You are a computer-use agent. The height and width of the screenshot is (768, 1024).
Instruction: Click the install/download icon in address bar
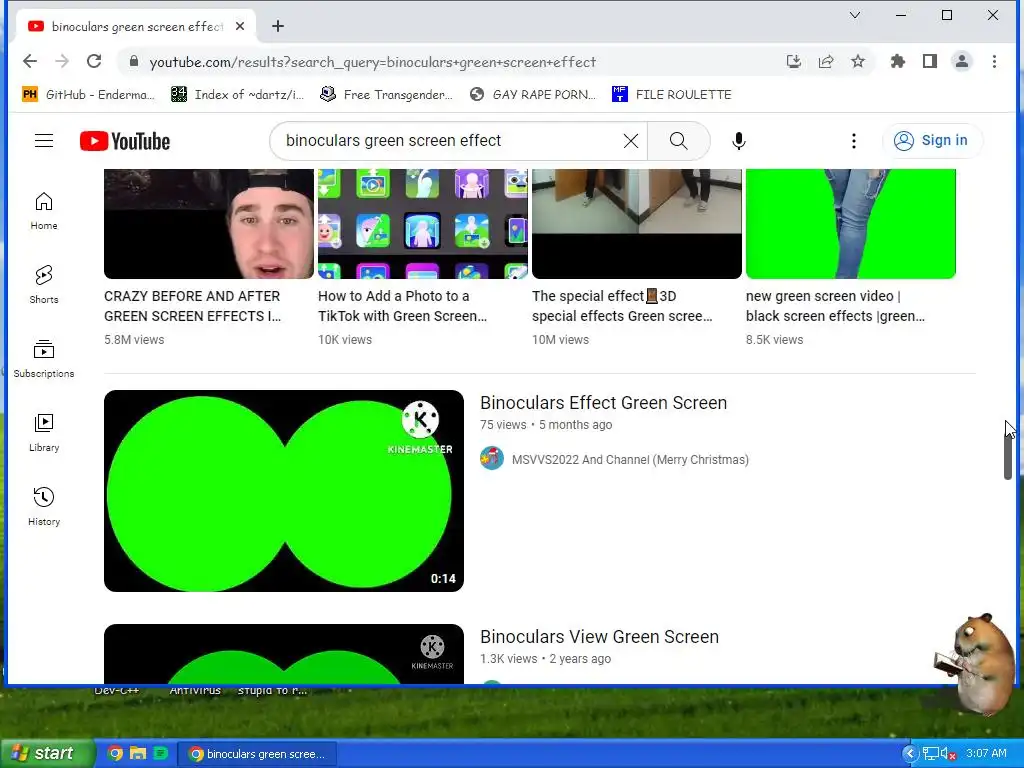tap(793, 61)
